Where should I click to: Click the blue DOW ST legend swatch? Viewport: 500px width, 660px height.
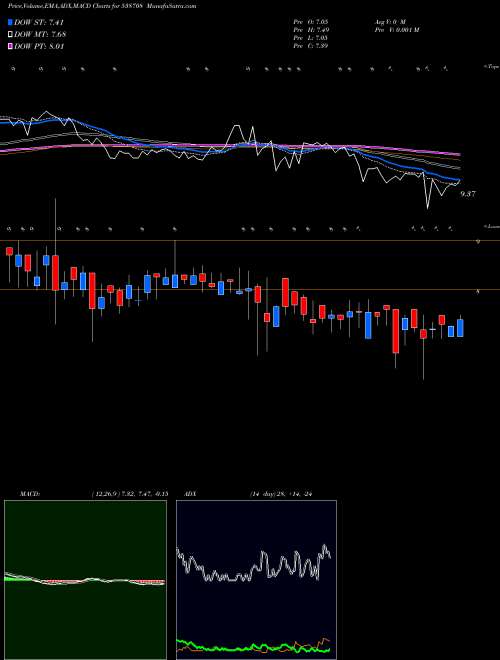[x=11, y=22]
